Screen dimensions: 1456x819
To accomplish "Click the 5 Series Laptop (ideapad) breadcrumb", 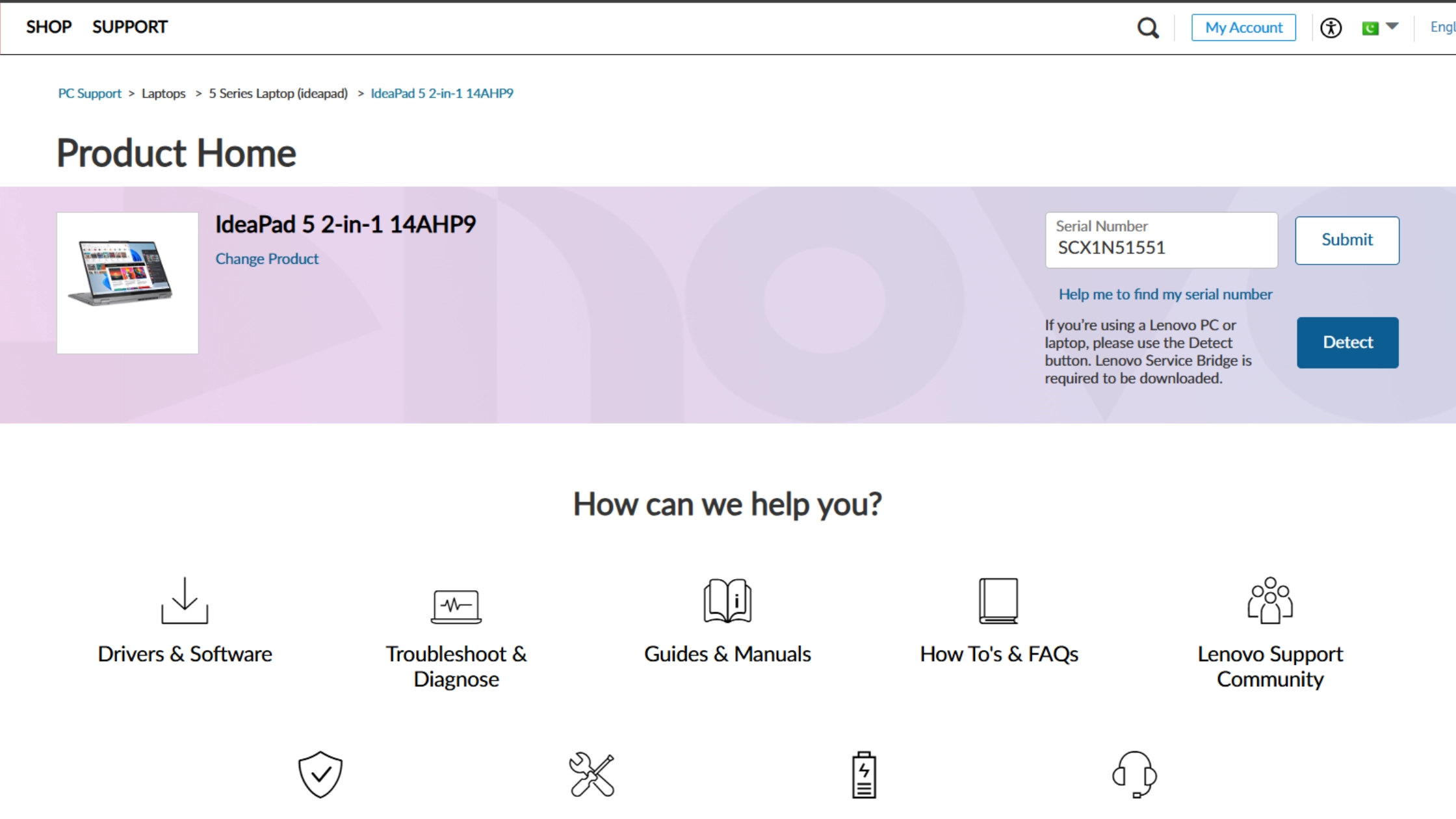I will tap(278, 94).
